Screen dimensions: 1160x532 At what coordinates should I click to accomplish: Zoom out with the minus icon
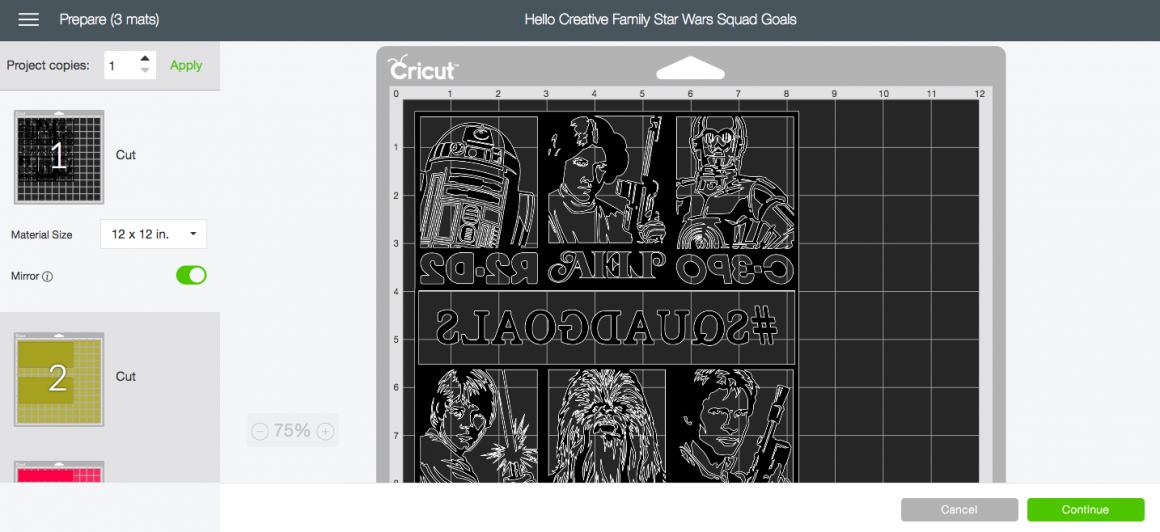(x=260, y=431)
